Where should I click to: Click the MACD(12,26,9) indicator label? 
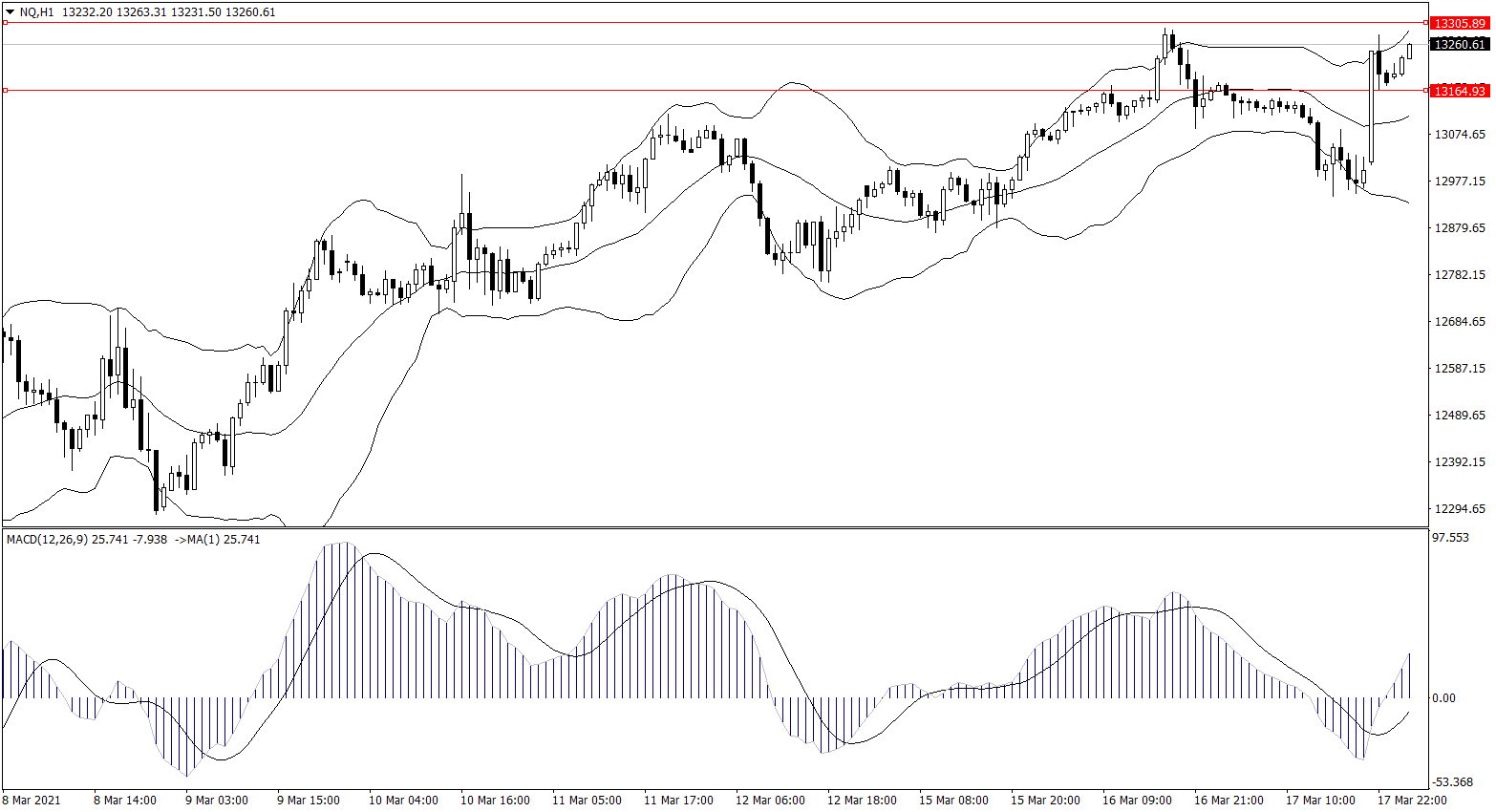(47, 540)
